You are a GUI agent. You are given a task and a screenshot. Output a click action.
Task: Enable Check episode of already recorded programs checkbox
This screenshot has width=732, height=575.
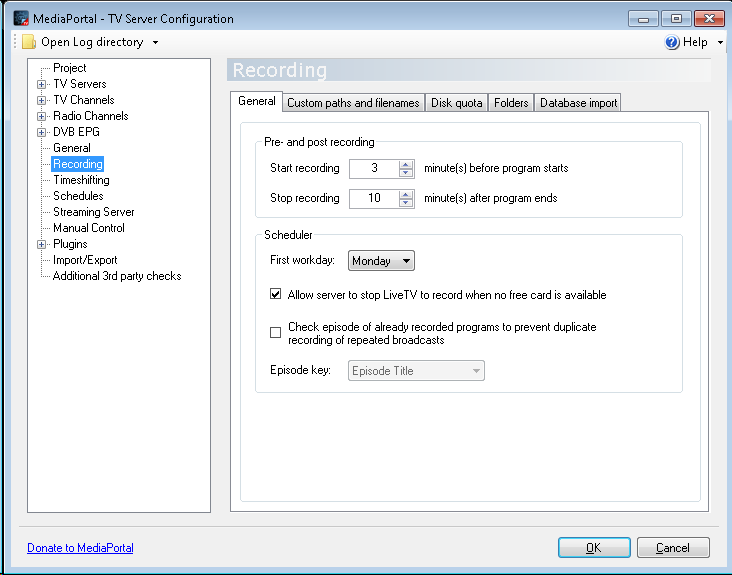275,332
